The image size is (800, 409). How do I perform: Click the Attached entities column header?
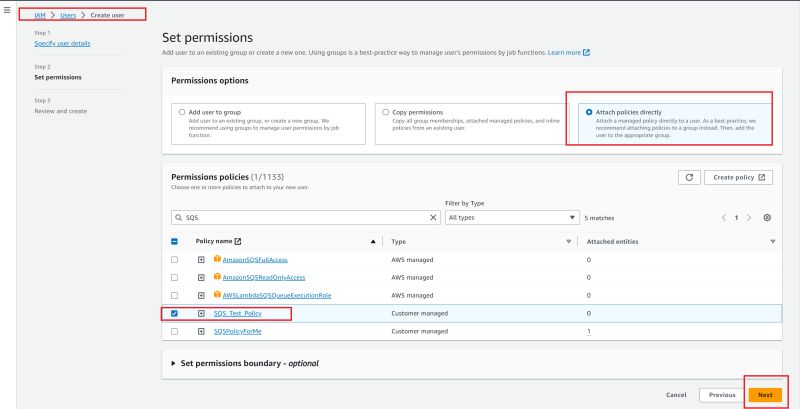612,242
